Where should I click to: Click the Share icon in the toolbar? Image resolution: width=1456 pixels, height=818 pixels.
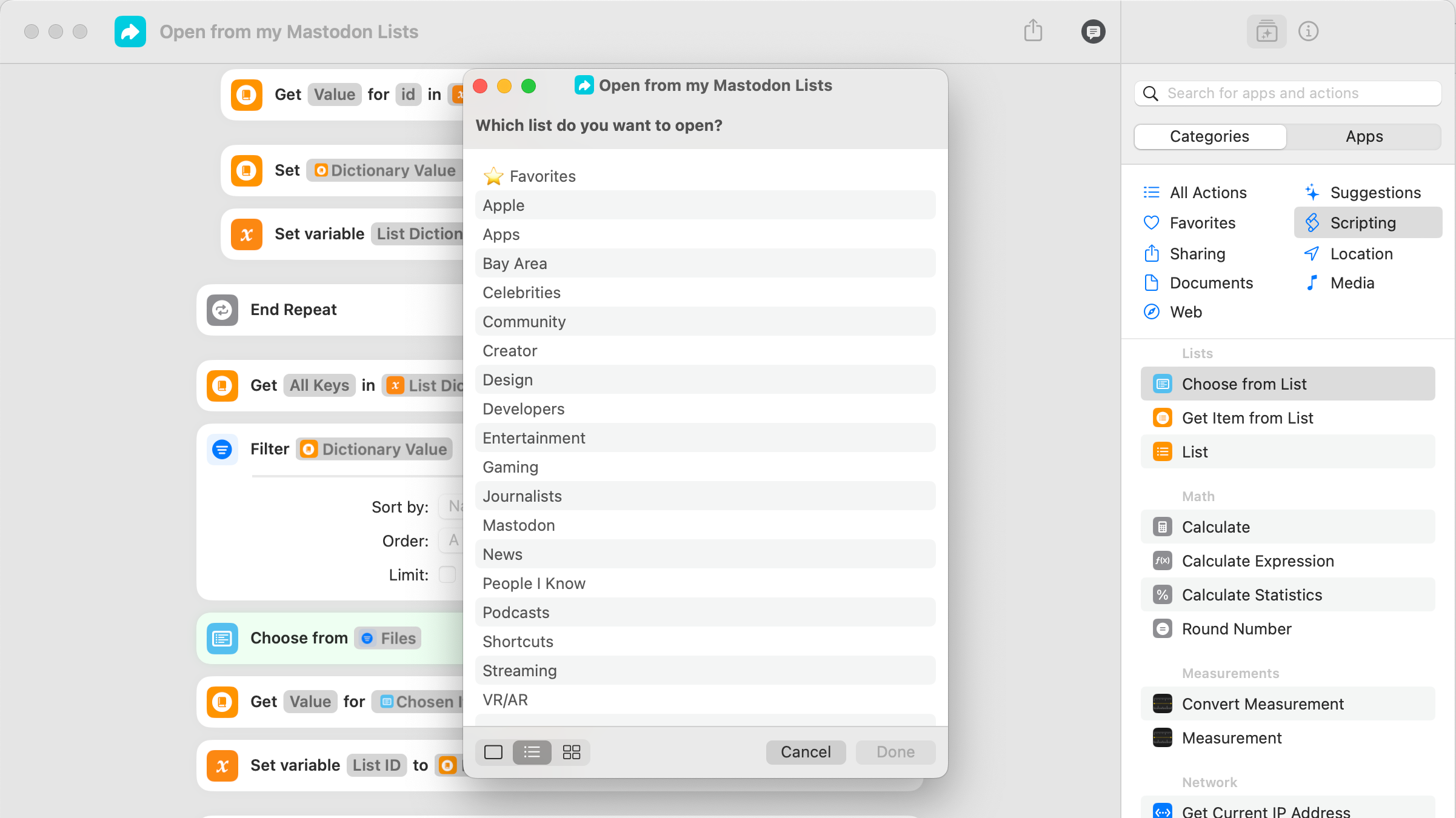coord(1033,30)
